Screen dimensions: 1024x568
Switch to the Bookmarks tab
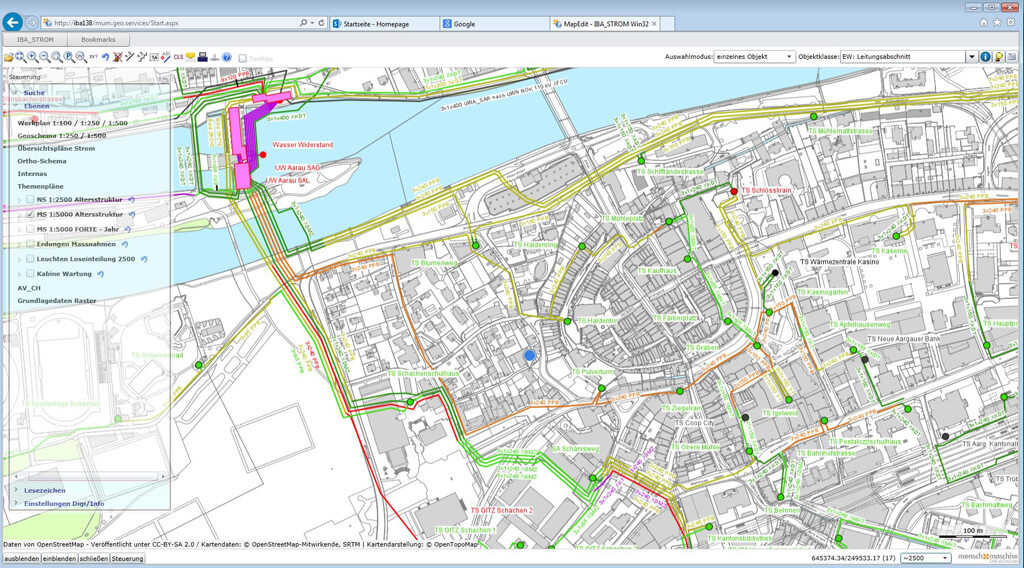97,39
